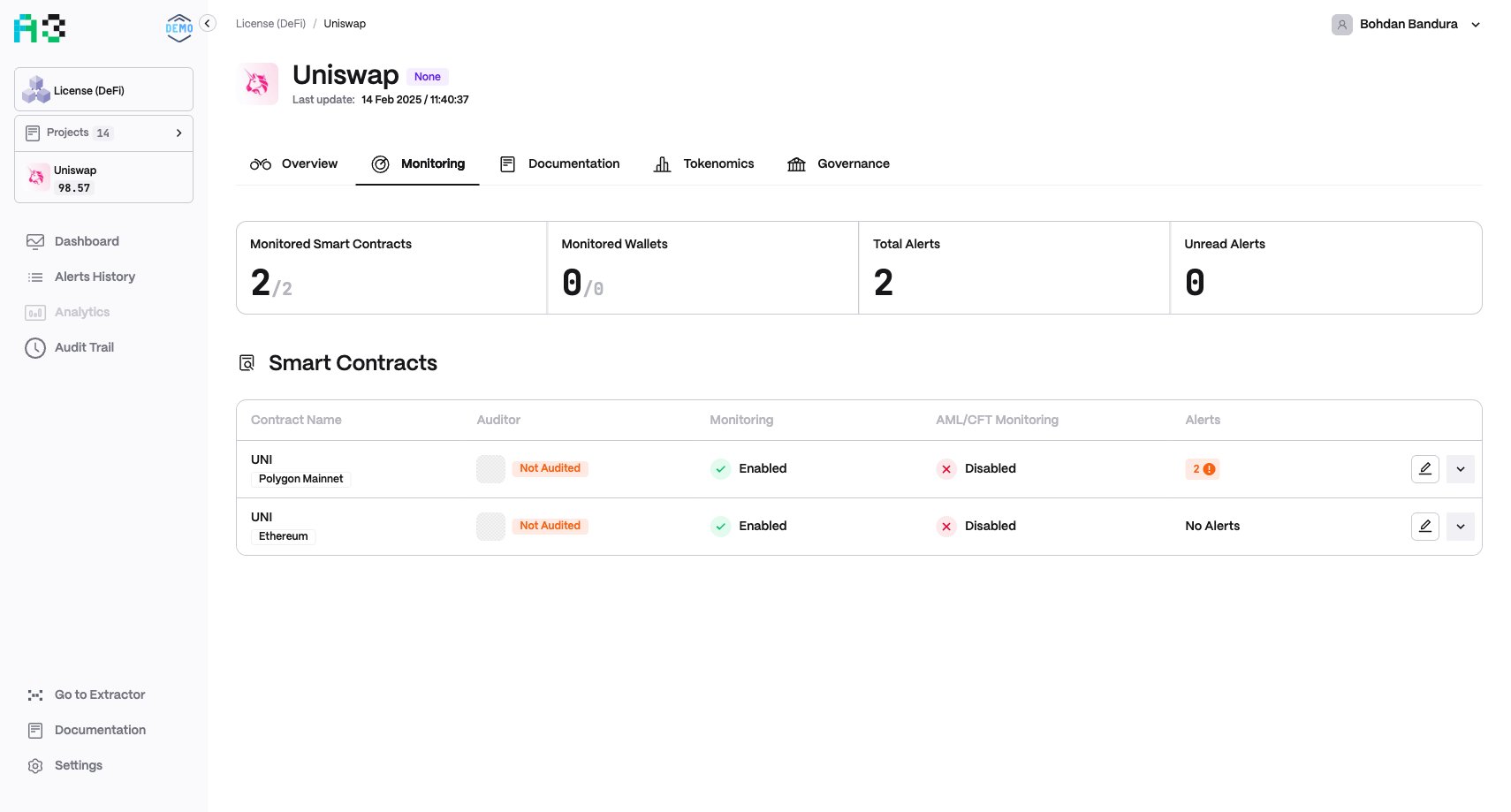Select the Monitoring tab
This screenshot has height=812, width=1511.
pos(418,163)
